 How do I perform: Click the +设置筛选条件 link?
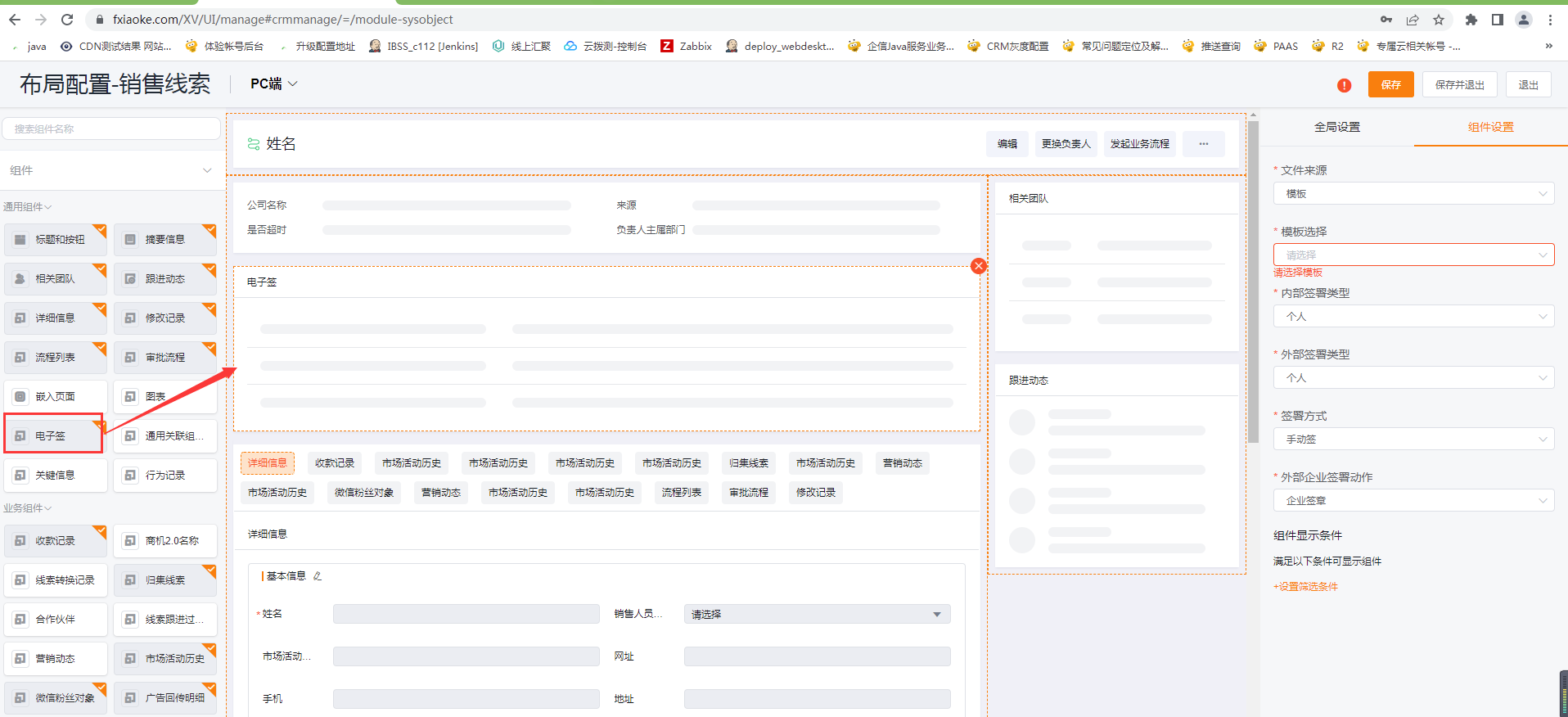point(1305,587)
